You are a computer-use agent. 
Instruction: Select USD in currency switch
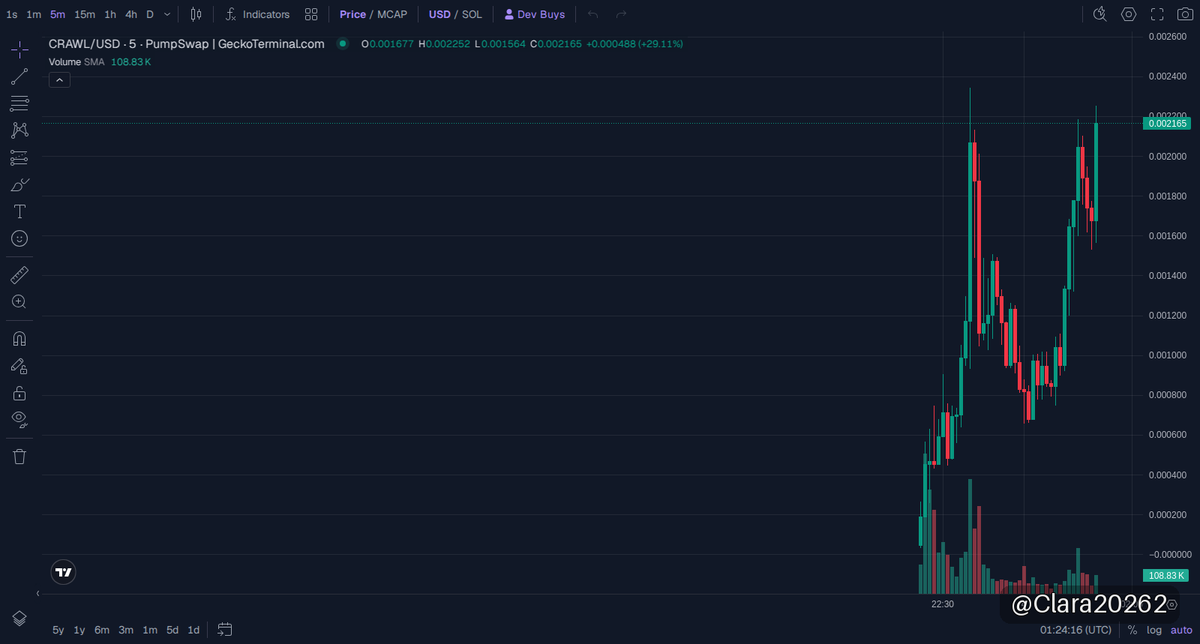440,14
